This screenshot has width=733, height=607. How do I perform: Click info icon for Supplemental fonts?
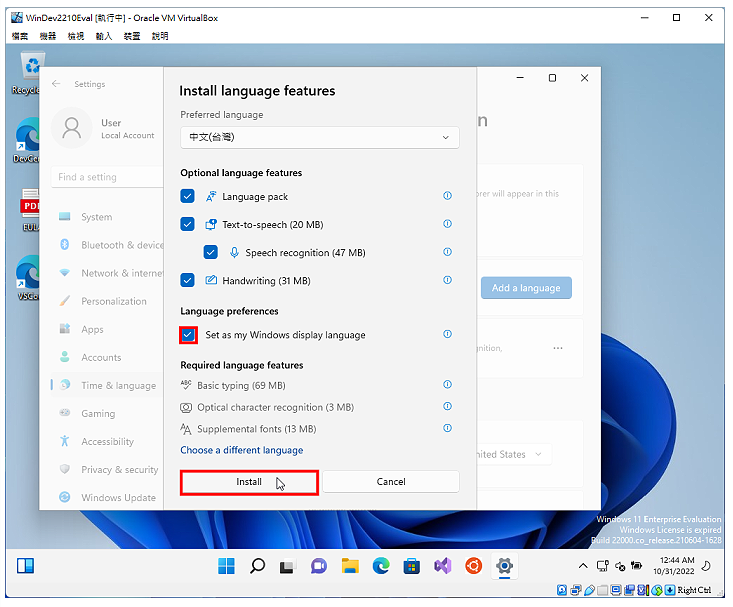click(x=447, y=428)
